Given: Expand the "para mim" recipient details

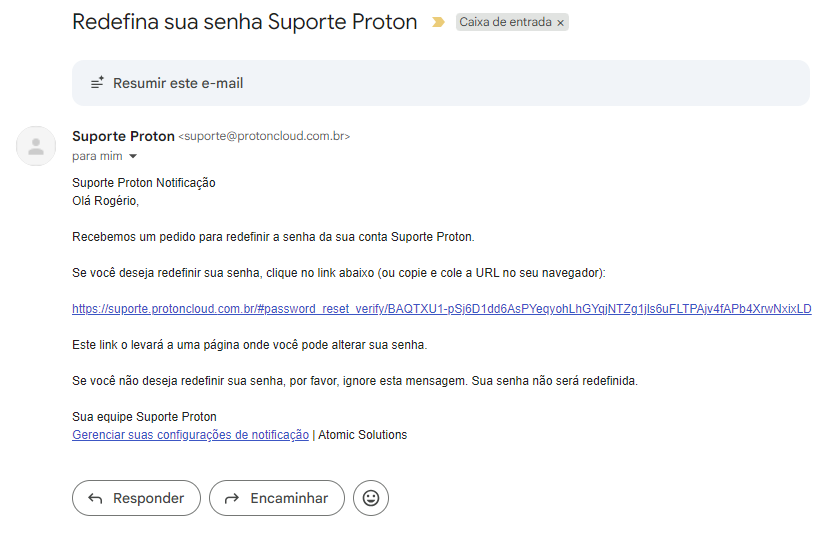Looking at the screenshot, I should point(132,157).
